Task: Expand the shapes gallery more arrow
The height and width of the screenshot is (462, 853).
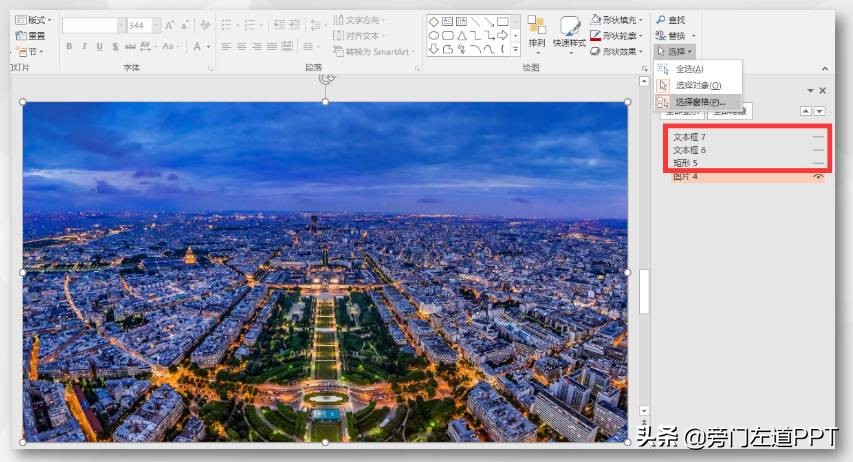Action: coord(516,49)
